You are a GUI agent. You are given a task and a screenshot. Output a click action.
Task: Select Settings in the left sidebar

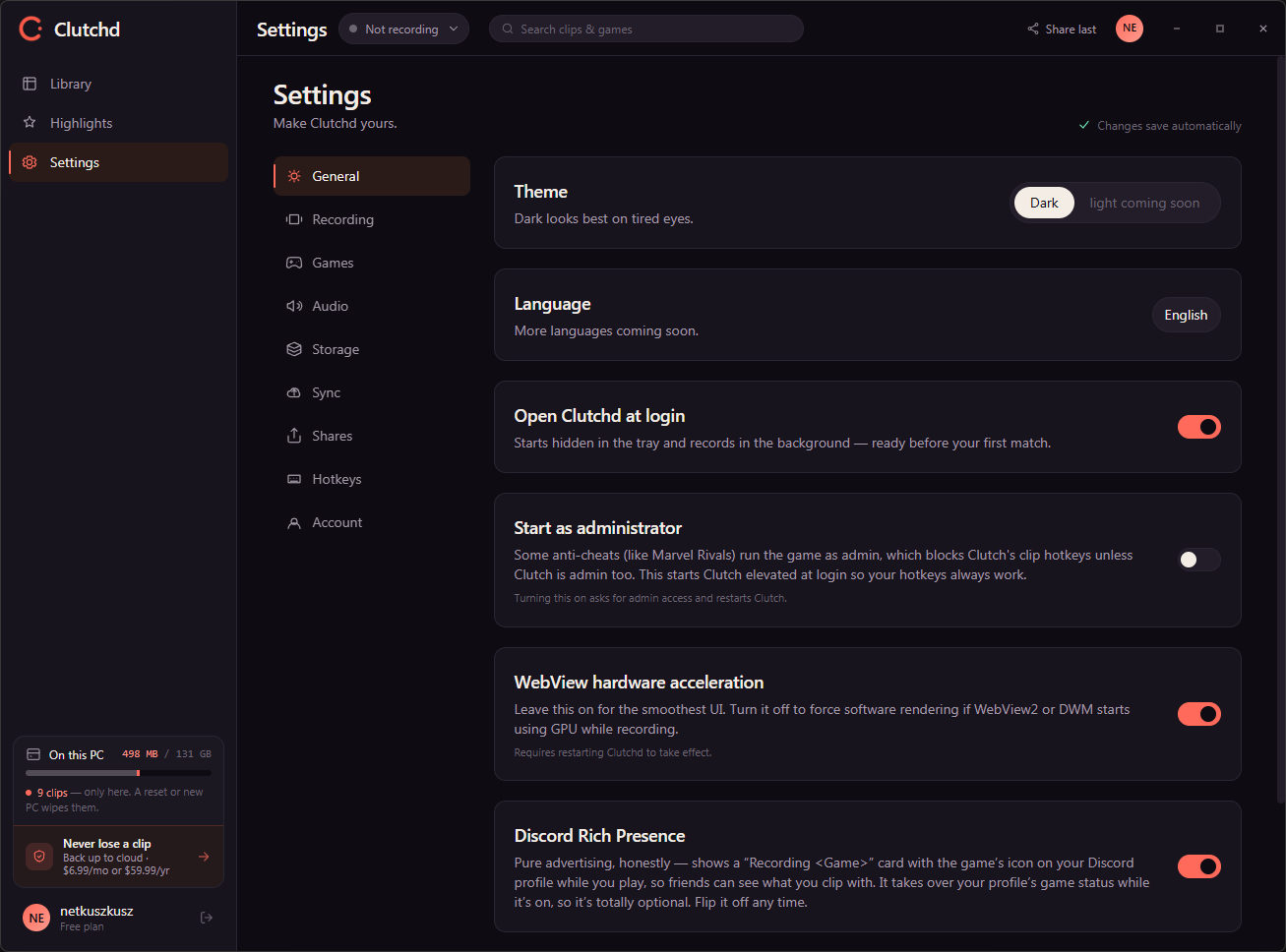[118, 162]
